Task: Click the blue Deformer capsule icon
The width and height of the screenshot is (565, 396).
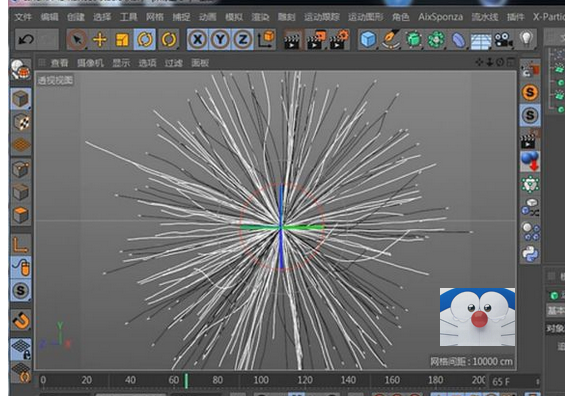Action: (458, 40)
